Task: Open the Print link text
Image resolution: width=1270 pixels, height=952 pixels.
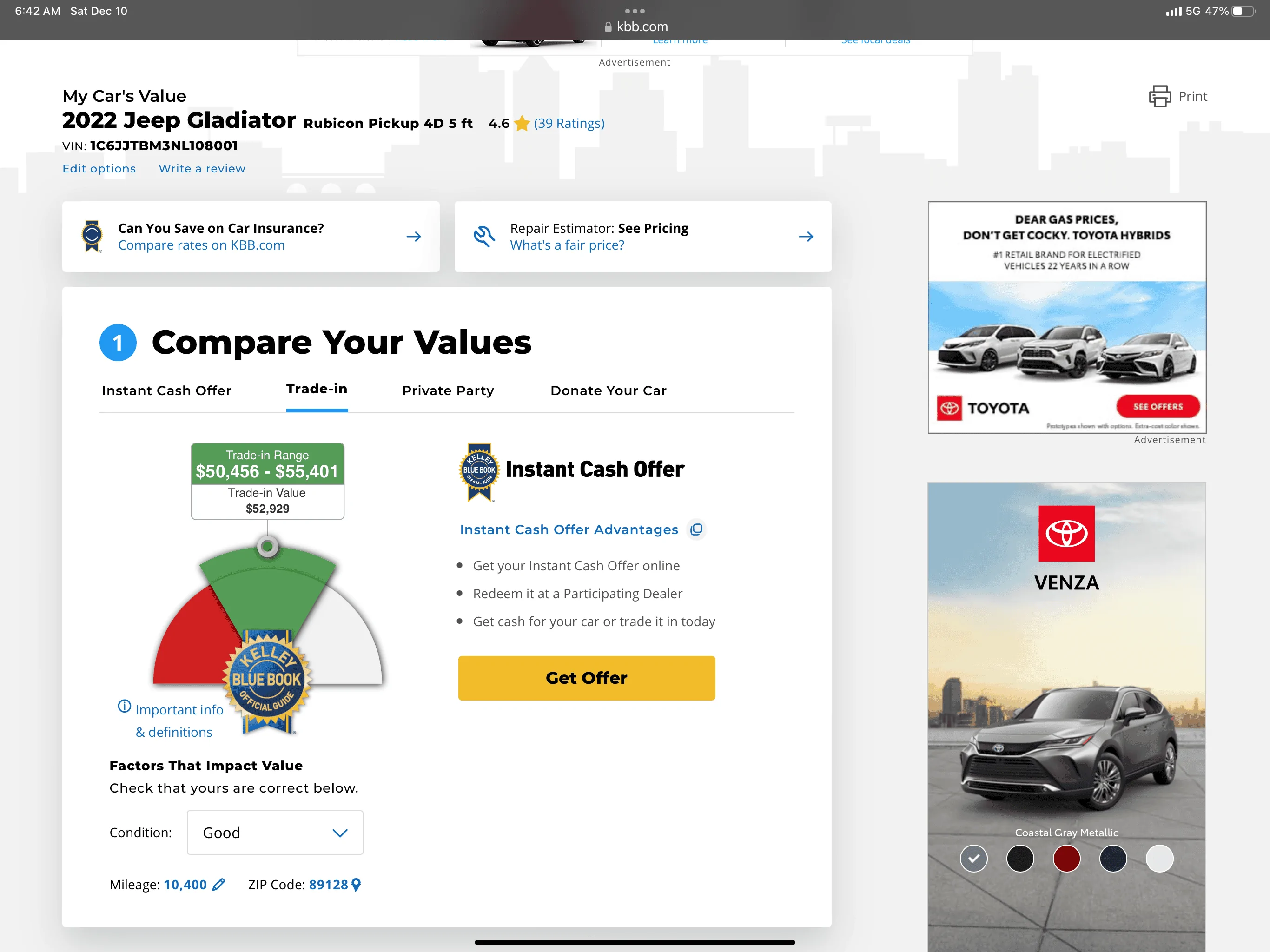Action: coord(1192,97)
